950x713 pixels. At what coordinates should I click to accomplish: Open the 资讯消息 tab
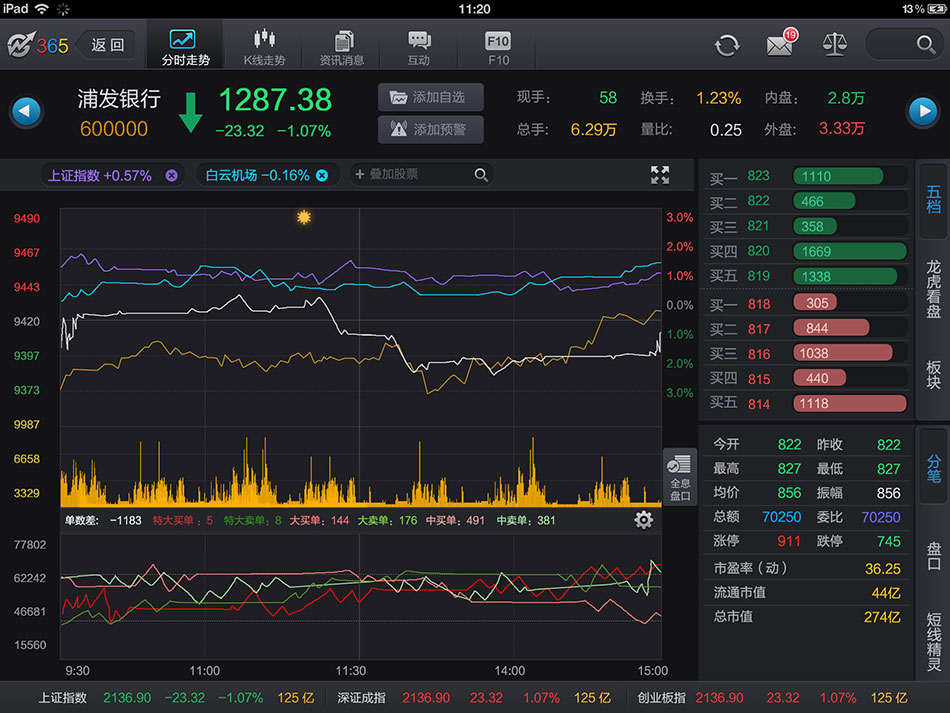click(x=342, y=46)
